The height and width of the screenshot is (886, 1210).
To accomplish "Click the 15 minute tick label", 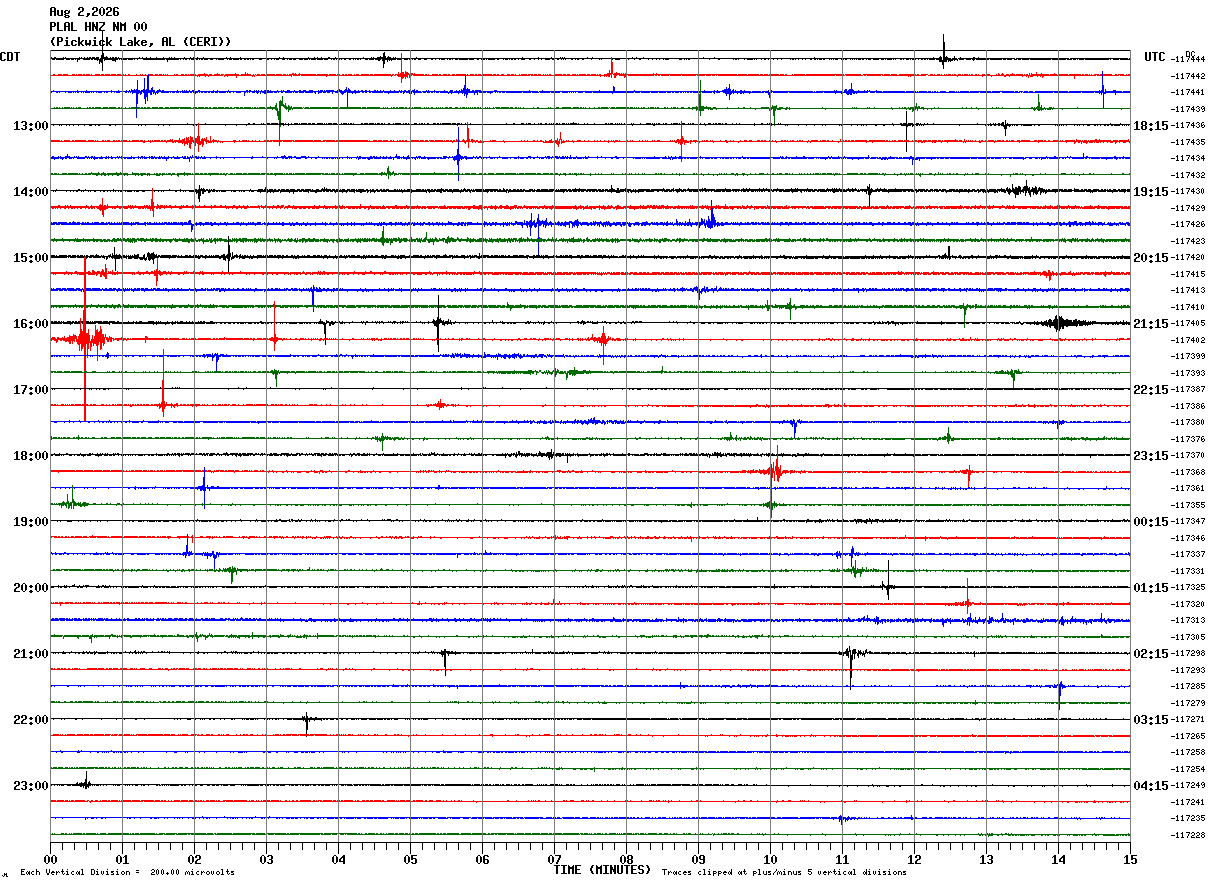I will click(1130, 859).
